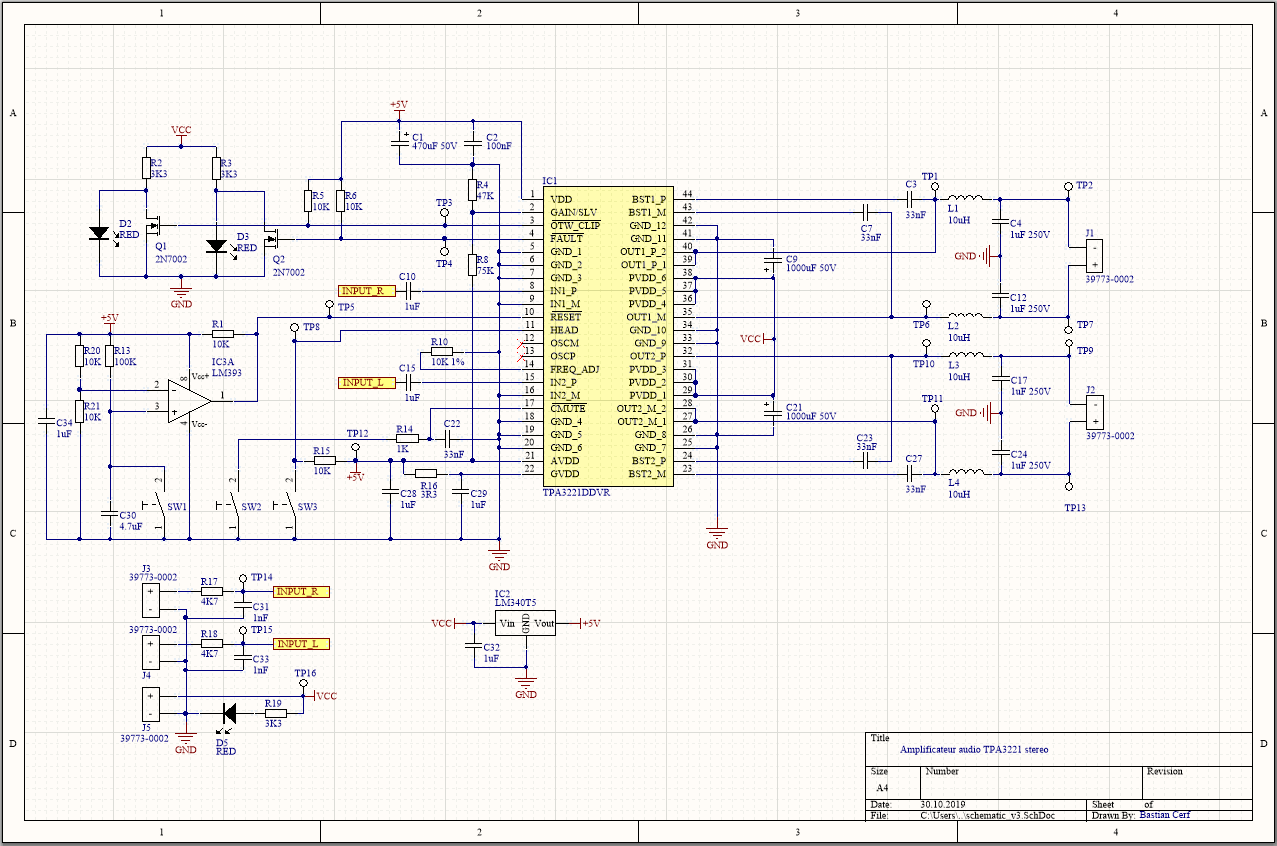Click the title text Amplificateur audio TPA3221 stereo
The width and height of the screenshot is (1277, 846).
(x=975, y=749)
